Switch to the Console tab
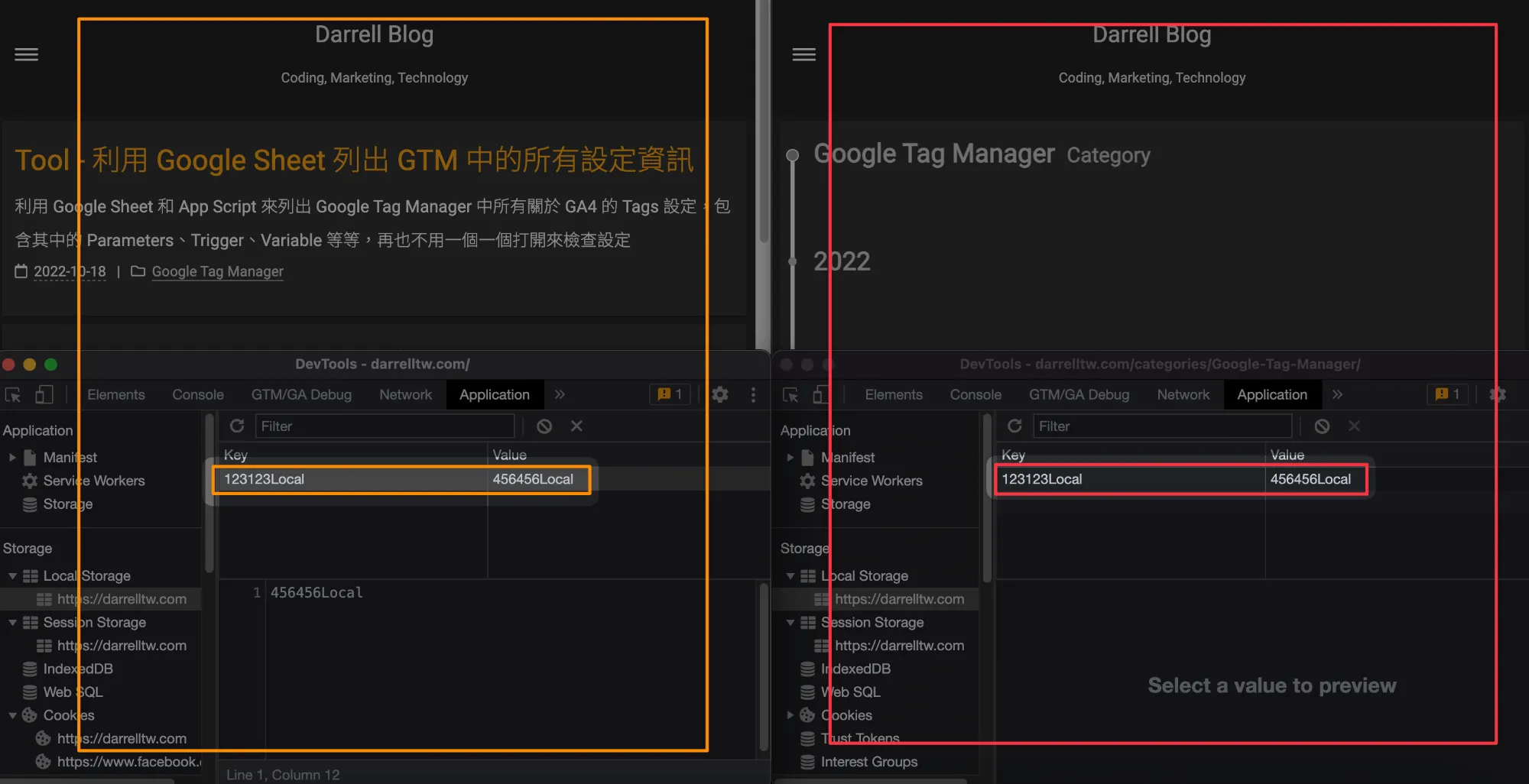Viewport: 1529px width, 784px height. click(x=197, y=394)
